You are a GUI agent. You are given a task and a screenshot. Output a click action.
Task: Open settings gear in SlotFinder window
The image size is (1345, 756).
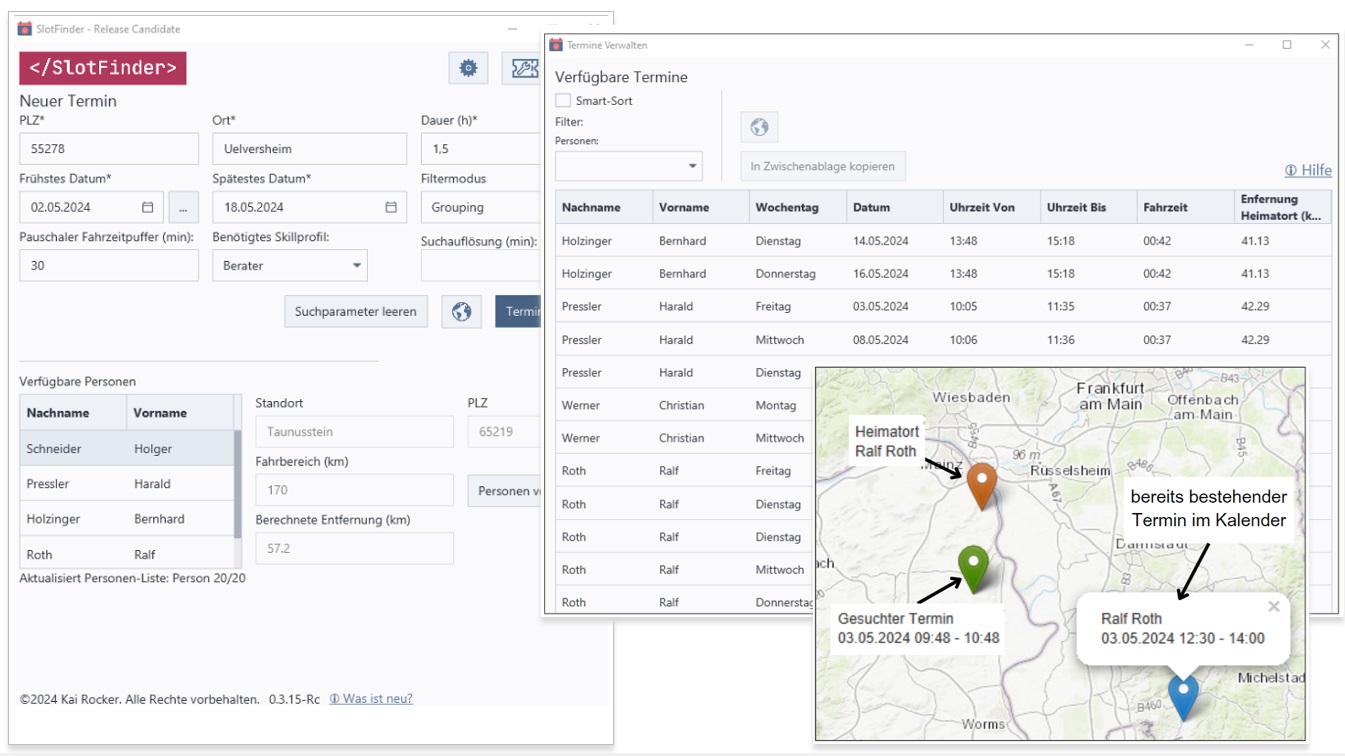[x=468, y=68]
